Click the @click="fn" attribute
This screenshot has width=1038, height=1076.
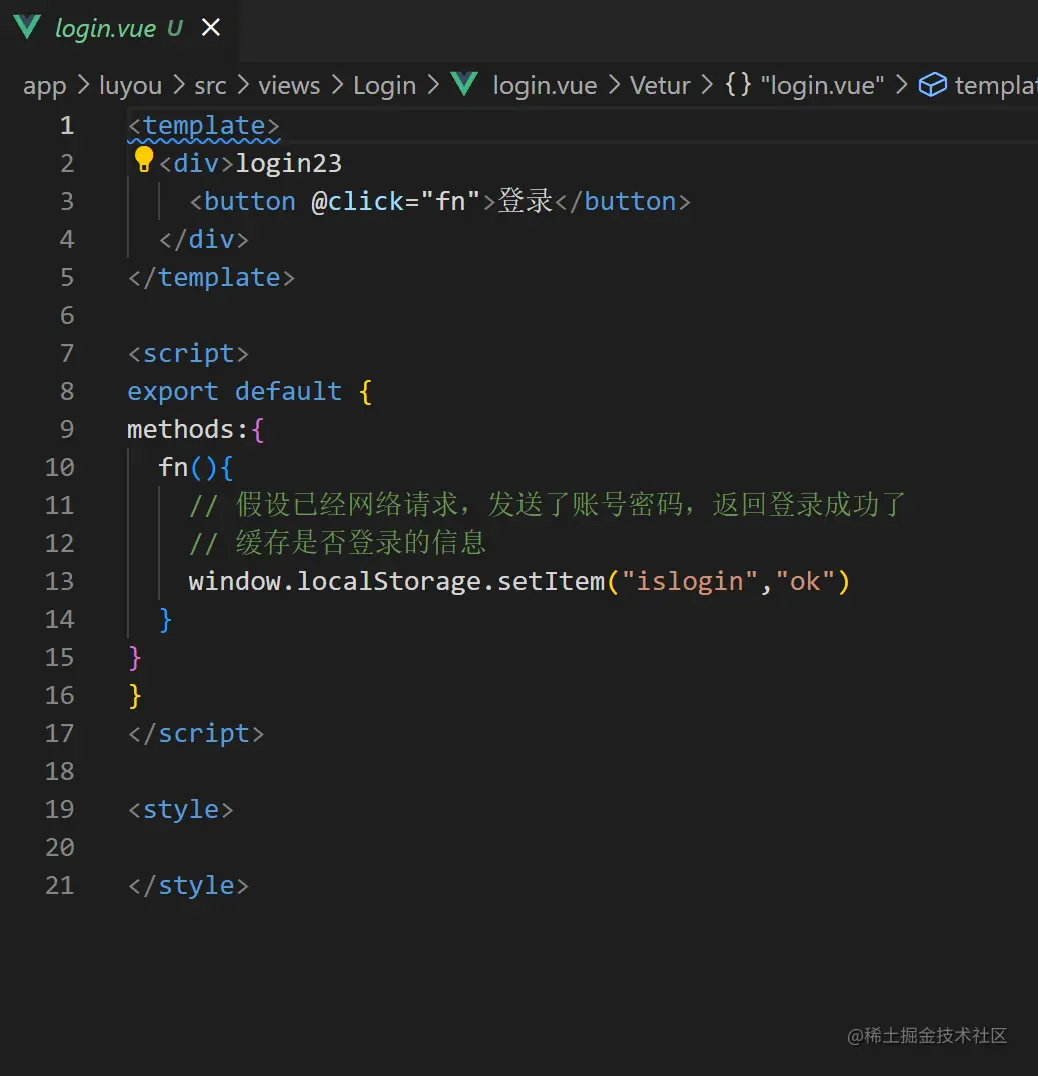tap(395, 201)
